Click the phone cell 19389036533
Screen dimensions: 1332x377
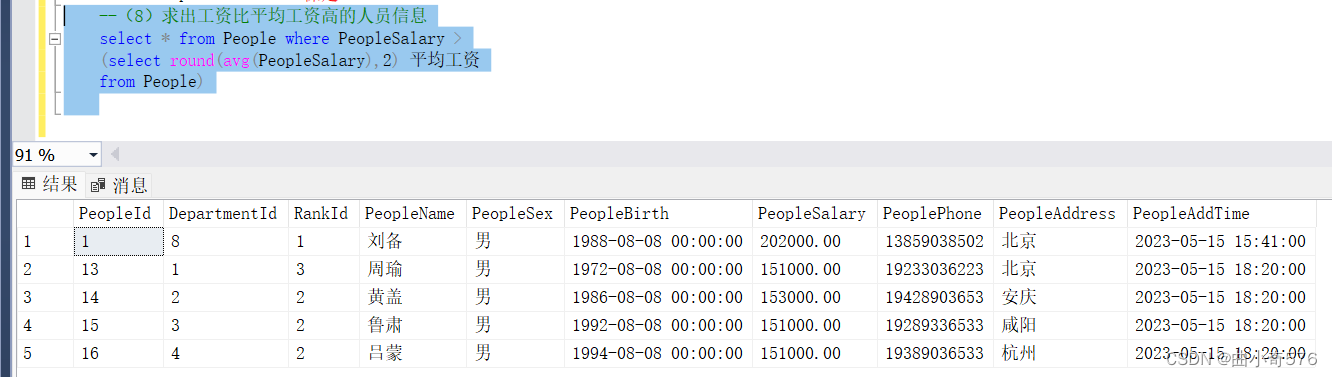click(935, 353)
